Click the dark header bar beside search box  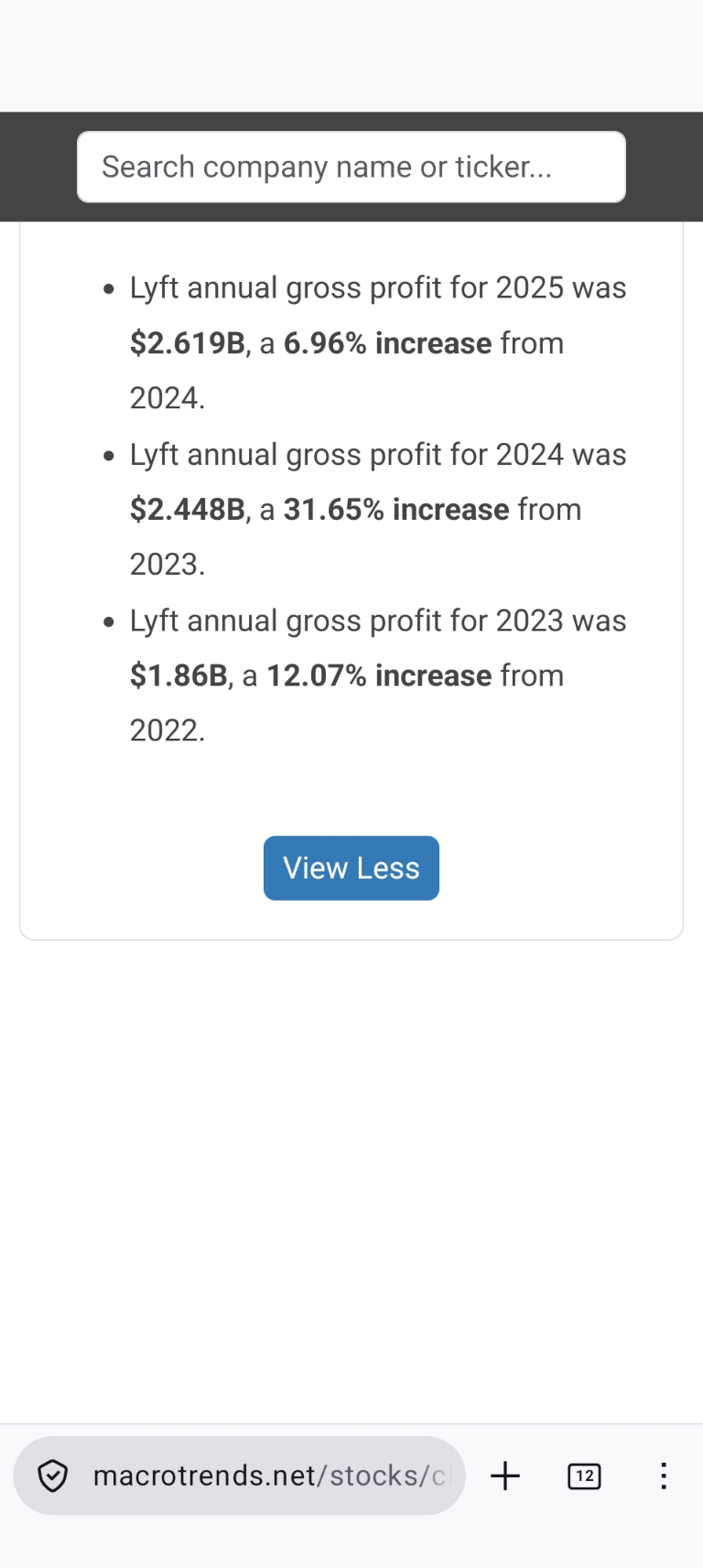click(37, 167)
